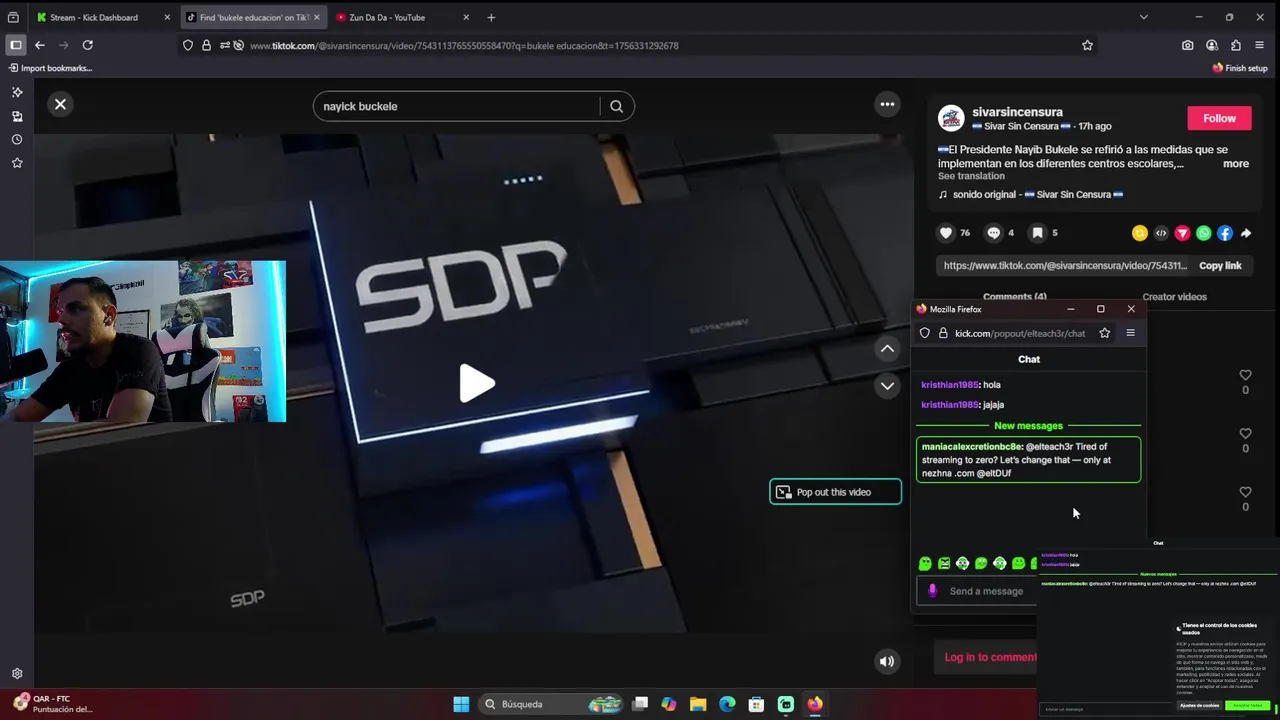
Task: Open comments via speech bubble icon
Action: coord(993,233)
